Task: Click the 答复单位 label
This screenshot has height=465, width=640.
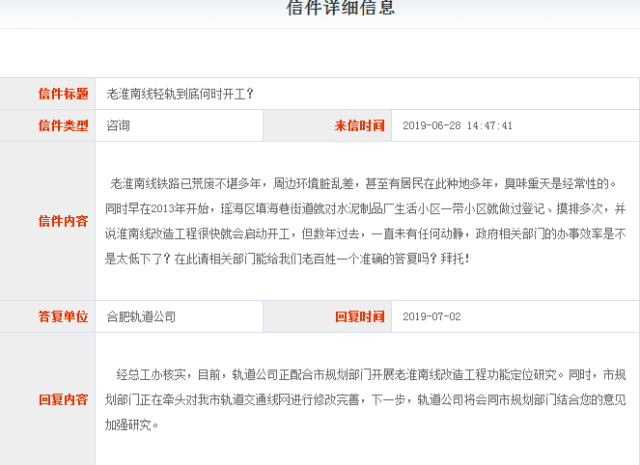Action: point(63,316)
